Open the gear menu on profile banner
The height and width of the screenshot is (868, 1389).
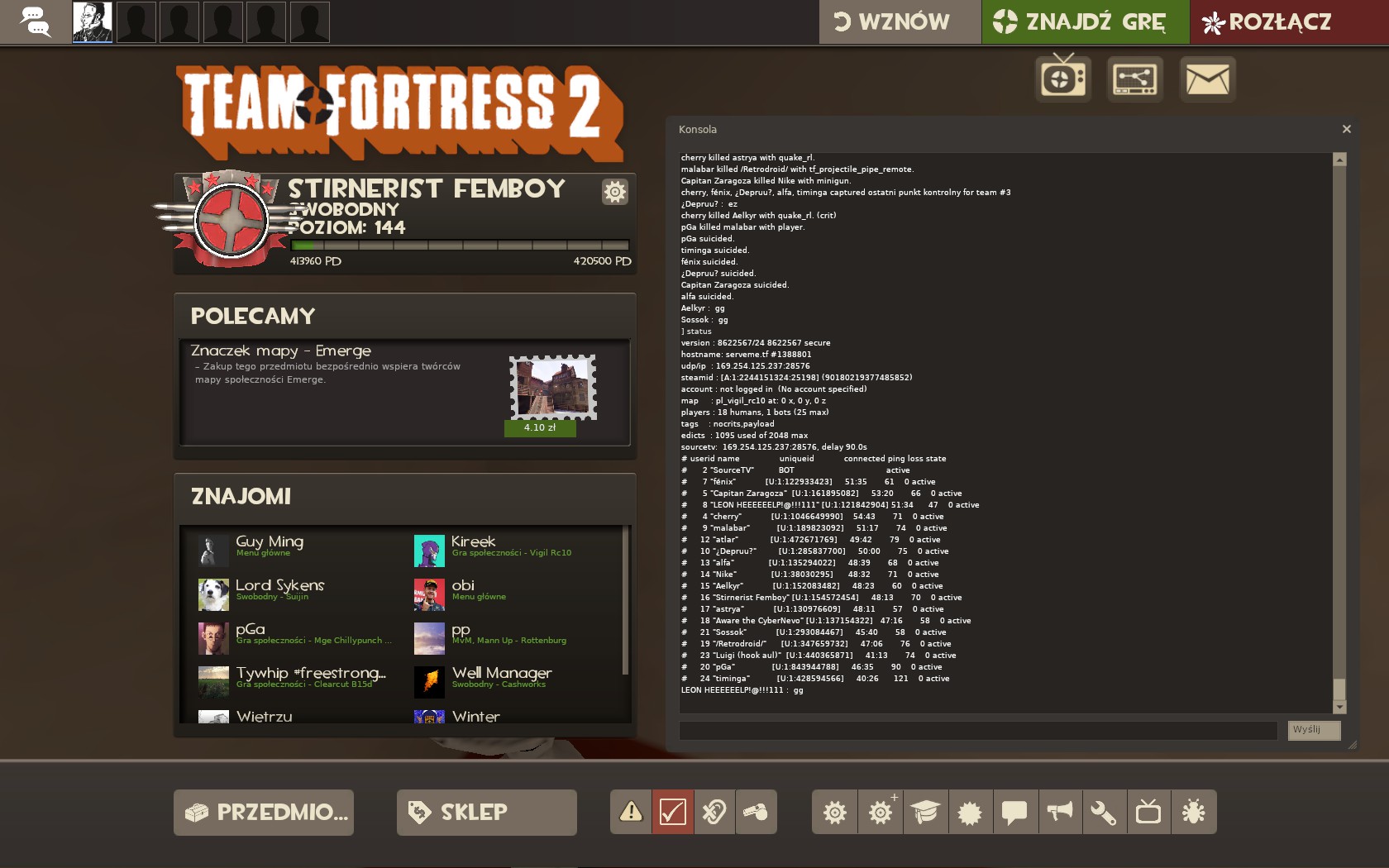tap(614, 192)
